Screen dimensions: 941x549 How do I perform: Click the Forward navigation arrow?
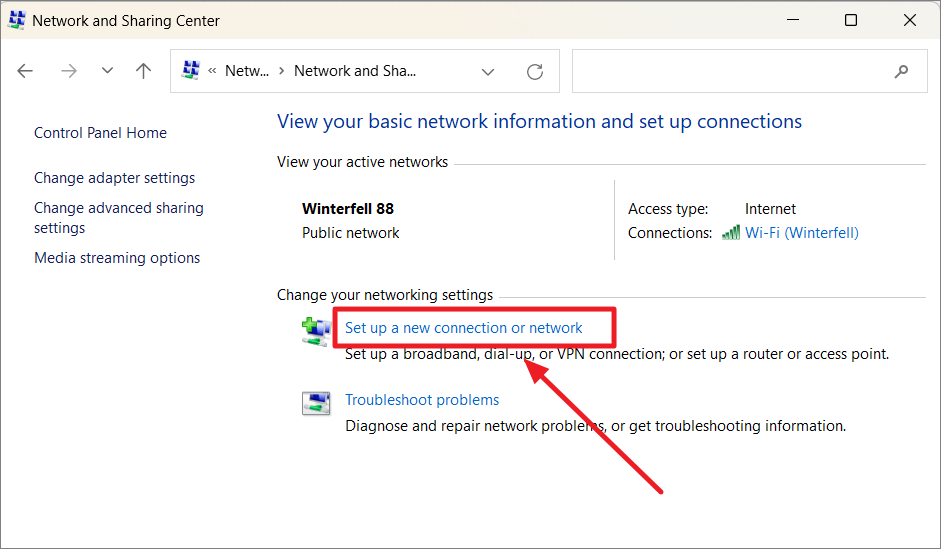pyautogui.click(x=68, y=71)
